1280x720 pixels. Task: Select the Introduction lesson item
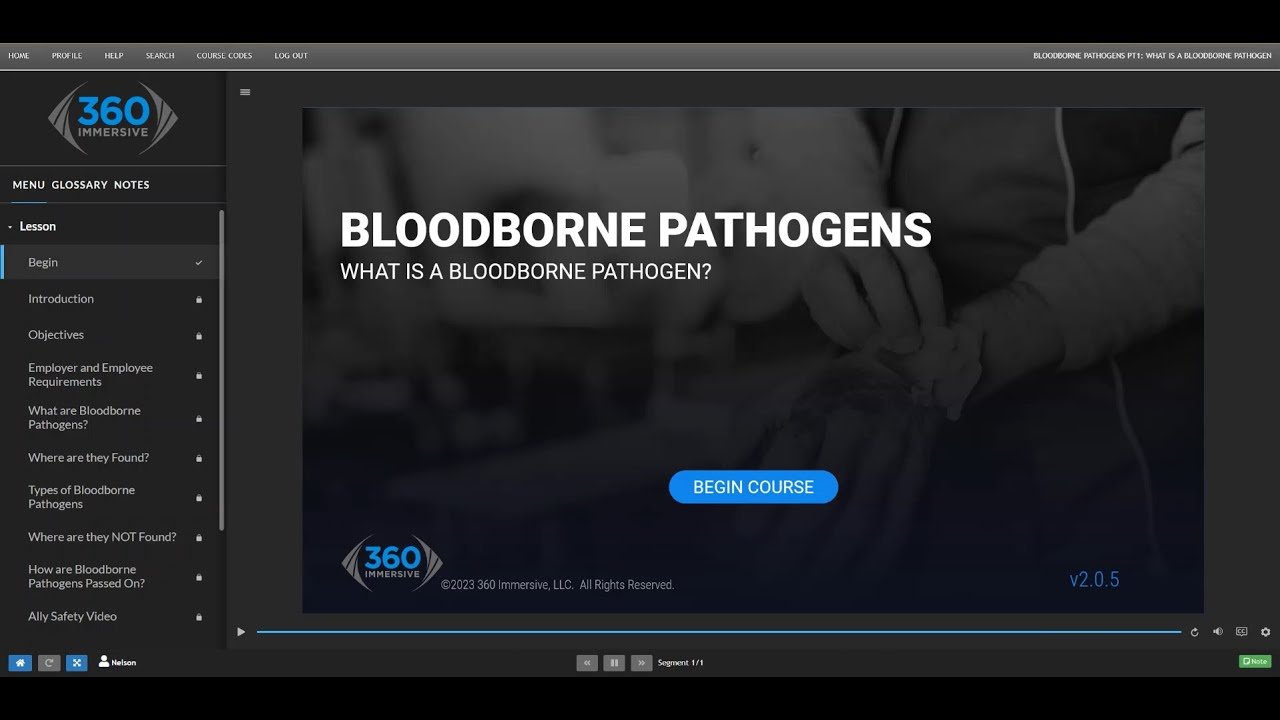[x=61, y=299]
